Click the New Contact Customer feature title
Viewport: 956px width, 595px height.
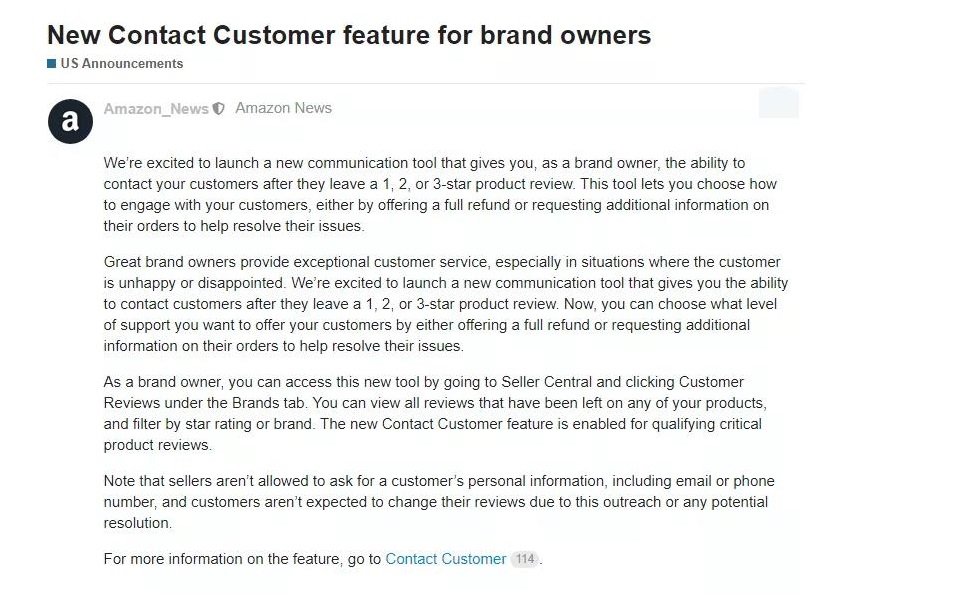tap(348, 35)
